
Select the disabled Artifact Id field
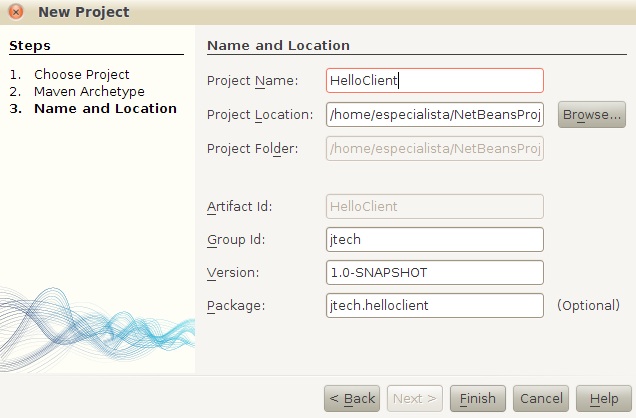point(435,206)
